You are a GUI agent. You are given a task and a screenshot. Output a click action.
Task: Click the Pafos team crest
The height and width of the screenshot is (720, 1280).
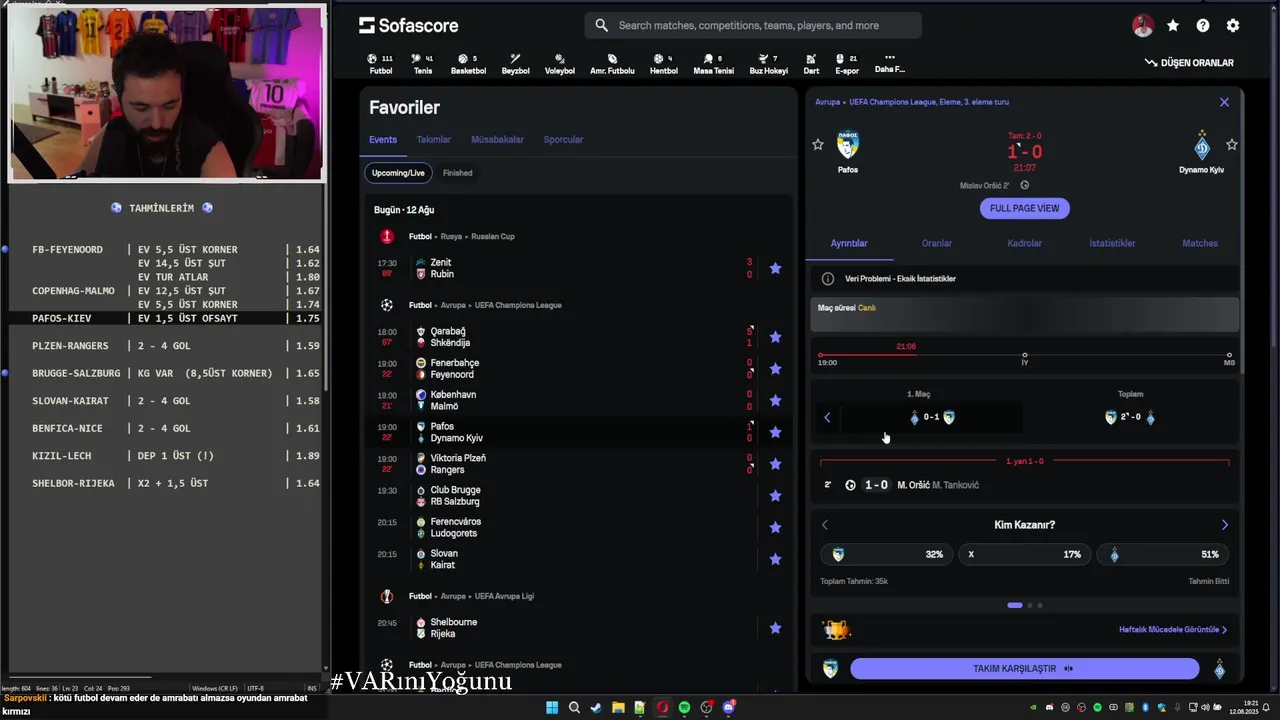848,146
